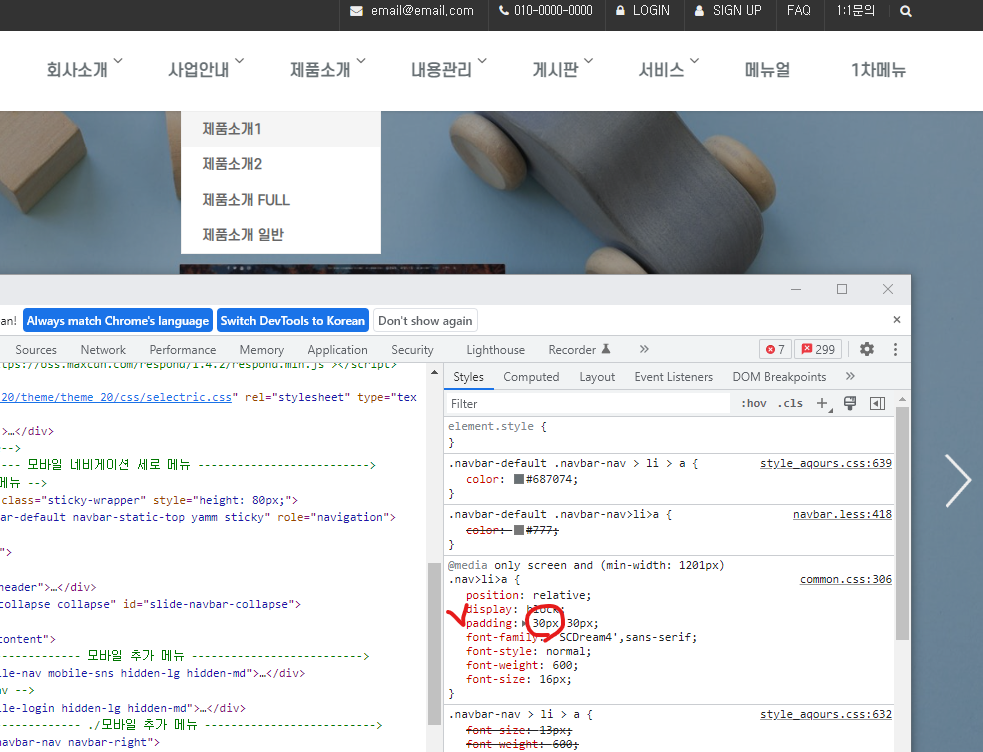
Task: Open 1차메뉴 navigation item
Action: coord(878,69)
